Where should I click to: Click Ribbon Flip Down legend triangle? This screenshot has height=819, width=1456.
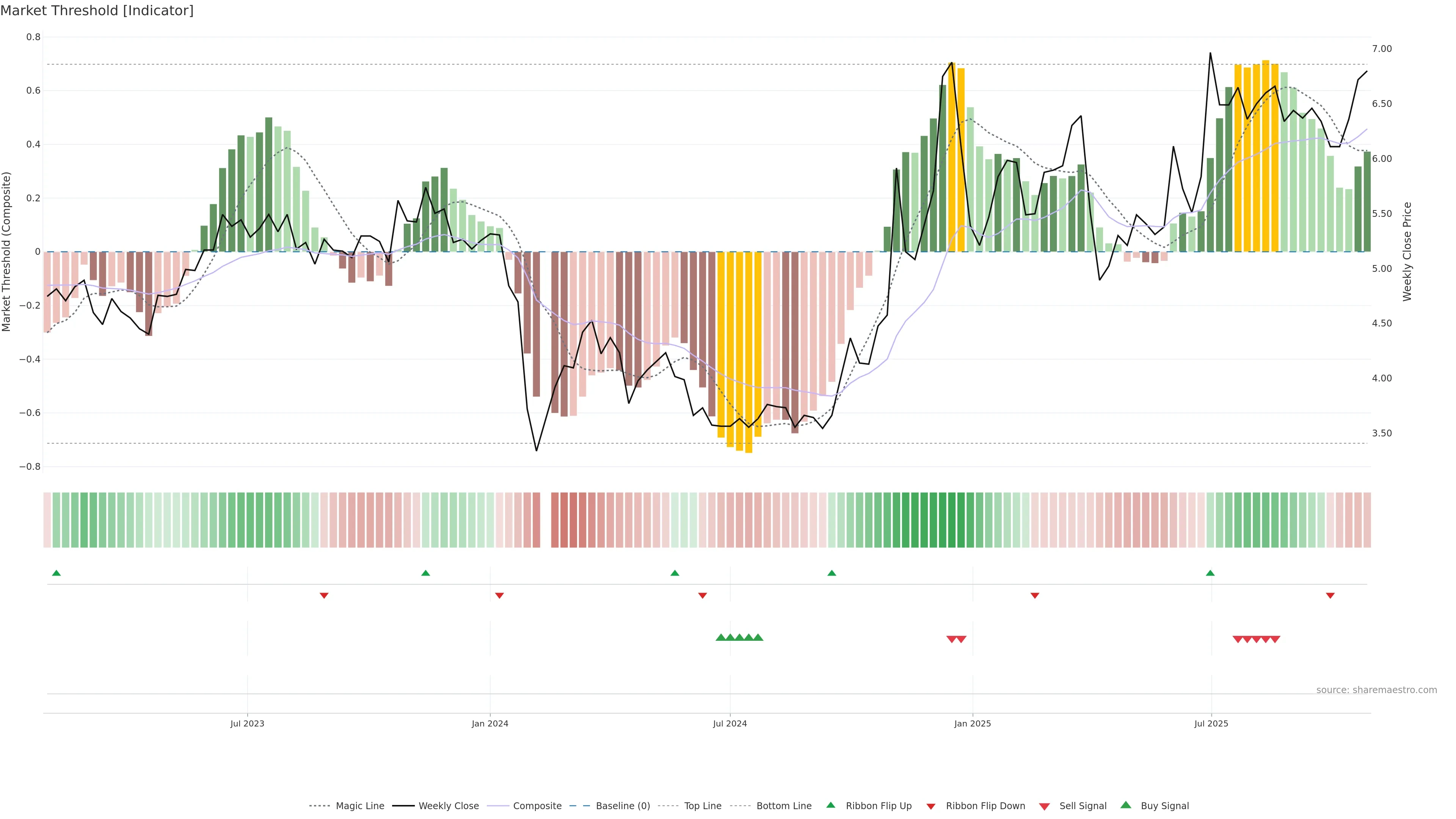pos(931,806)
